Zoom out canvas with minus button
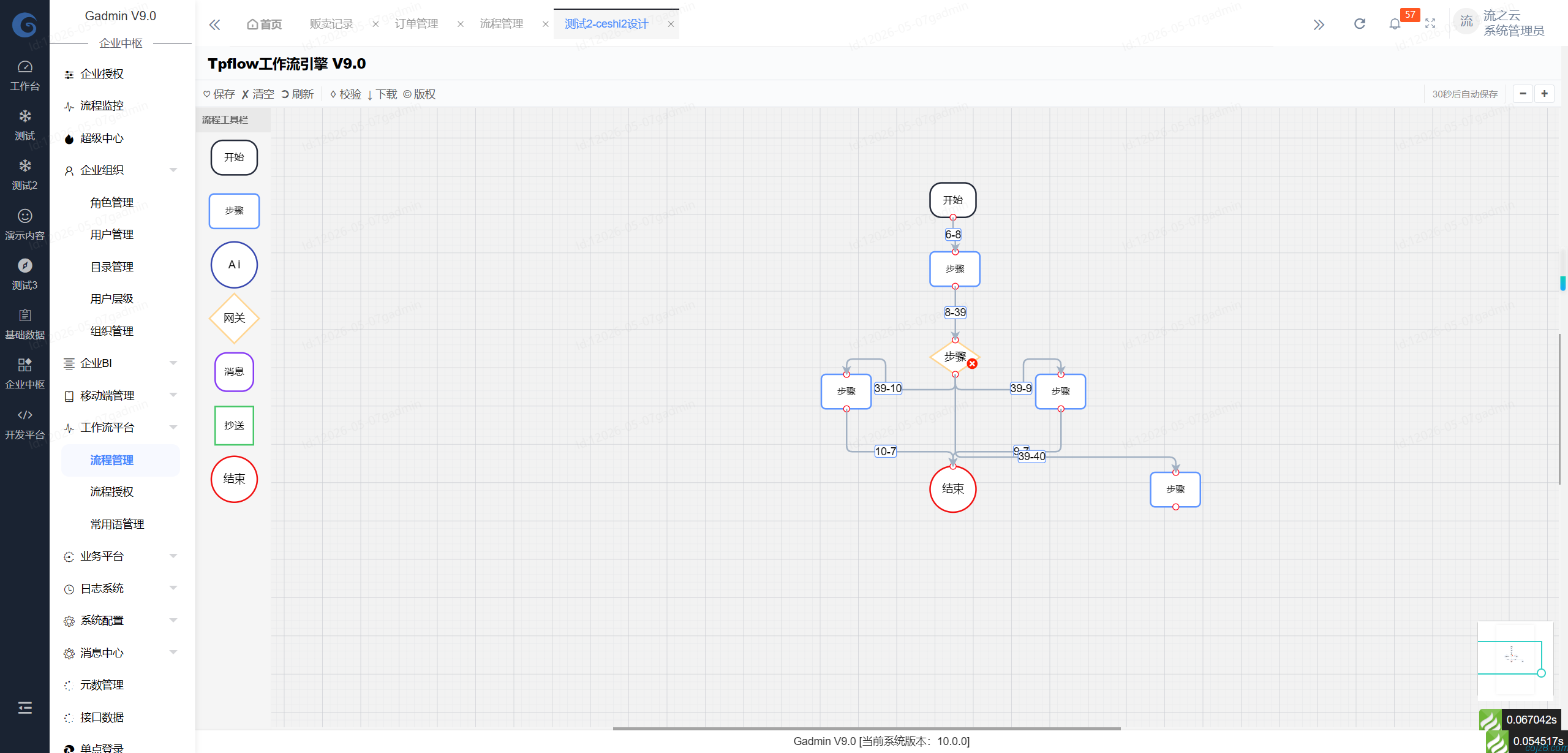 (x=1523, y=94)
